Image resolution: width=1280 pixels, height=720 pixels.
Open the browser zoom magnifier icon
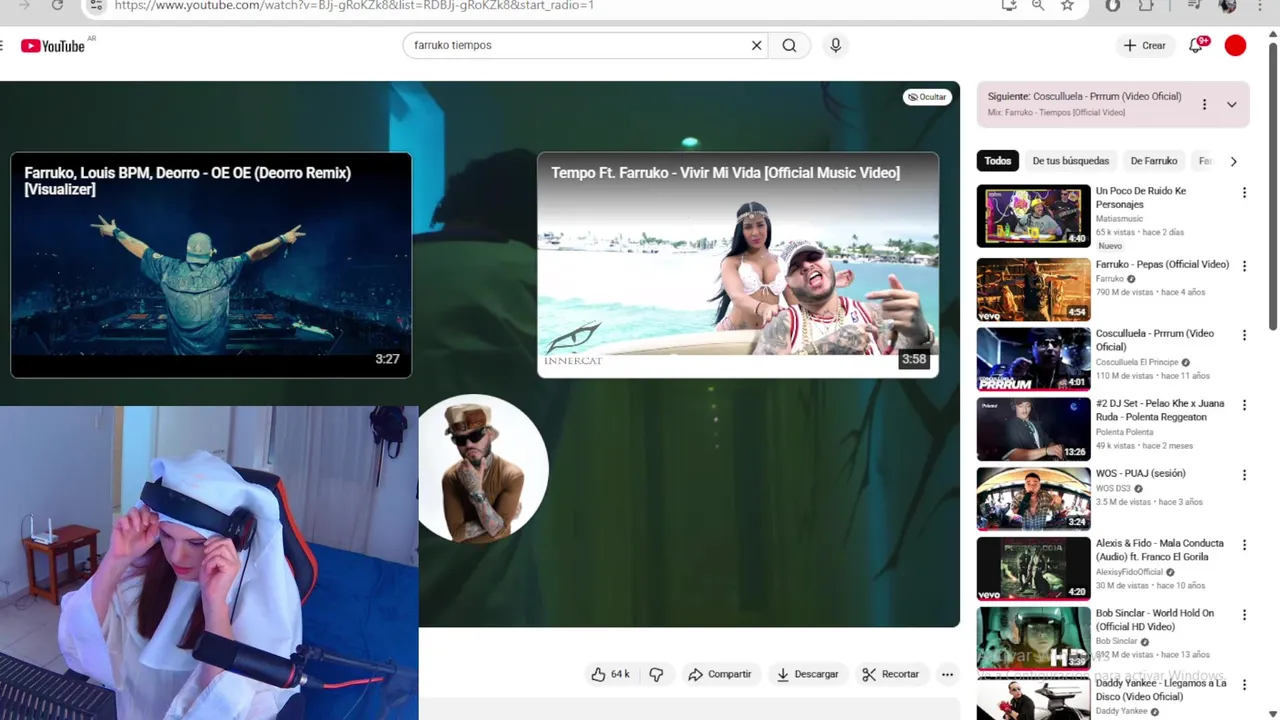pos(1038,5)
